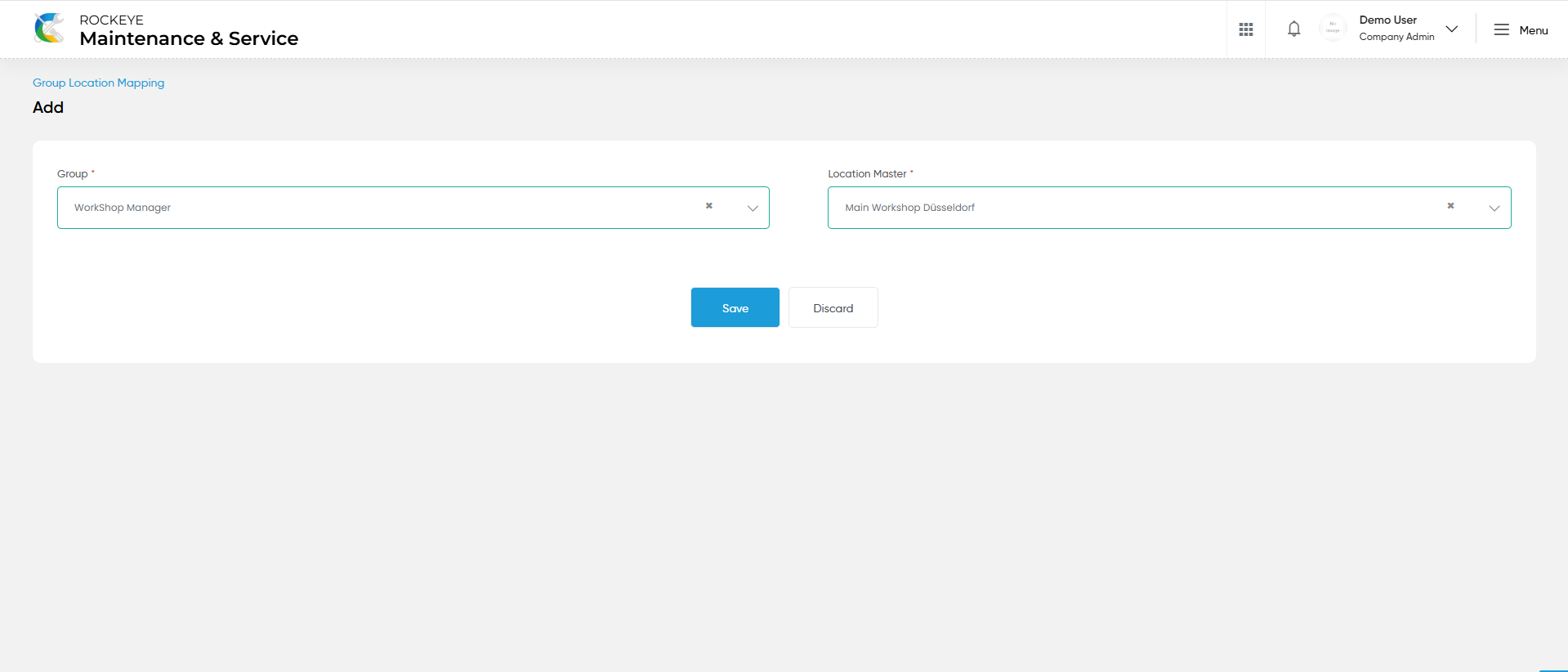Click the Location Master field label
Screen dimensions: 1568x672
coord(867,173)
